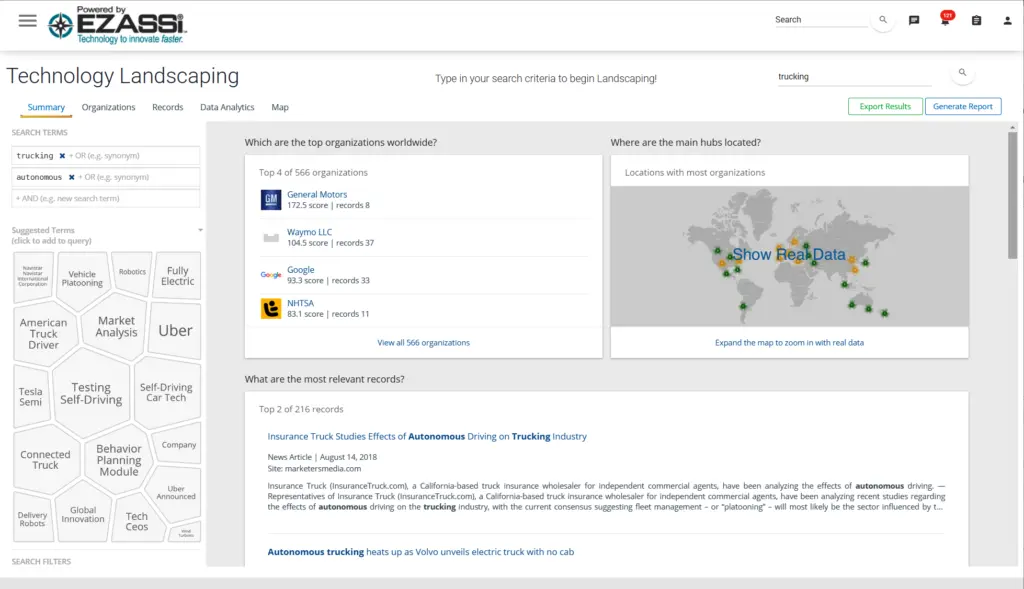The image size is (1024, 589).
Task: Add suggested term Uber Announced
Action: point(176,492)
